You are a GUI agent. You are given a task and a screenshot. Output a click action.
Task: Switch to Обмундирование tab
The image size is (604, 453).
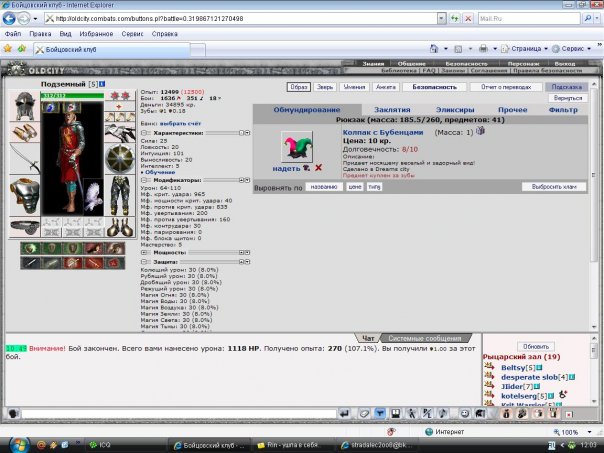point(307,110)
